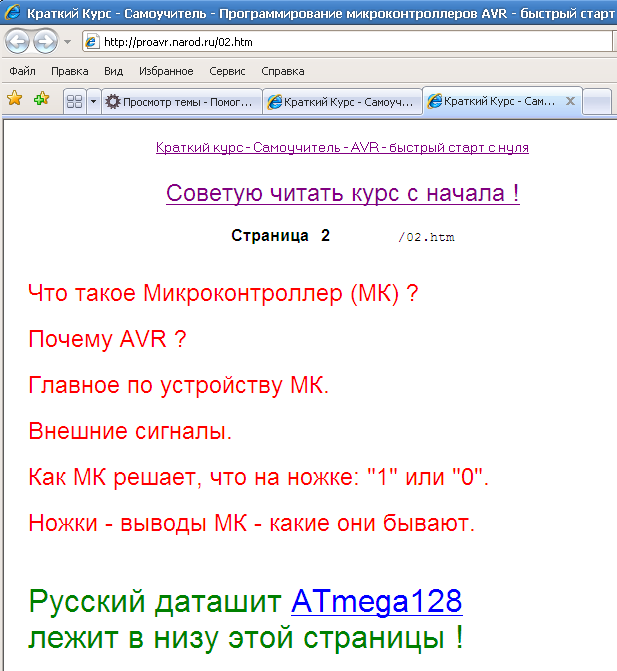The width and height of the screenshot is (617, 671).
Task: Switch to second Краткий Курс - Самоуч... tab
Action: 342,101
